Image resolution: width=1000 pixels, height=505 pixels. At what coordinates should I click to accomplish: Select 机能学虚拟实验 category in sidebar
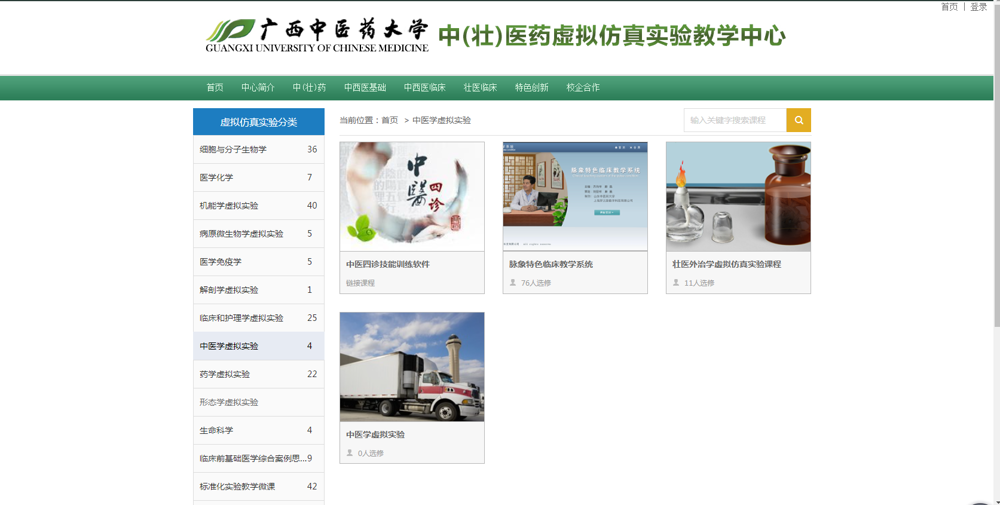229,206
